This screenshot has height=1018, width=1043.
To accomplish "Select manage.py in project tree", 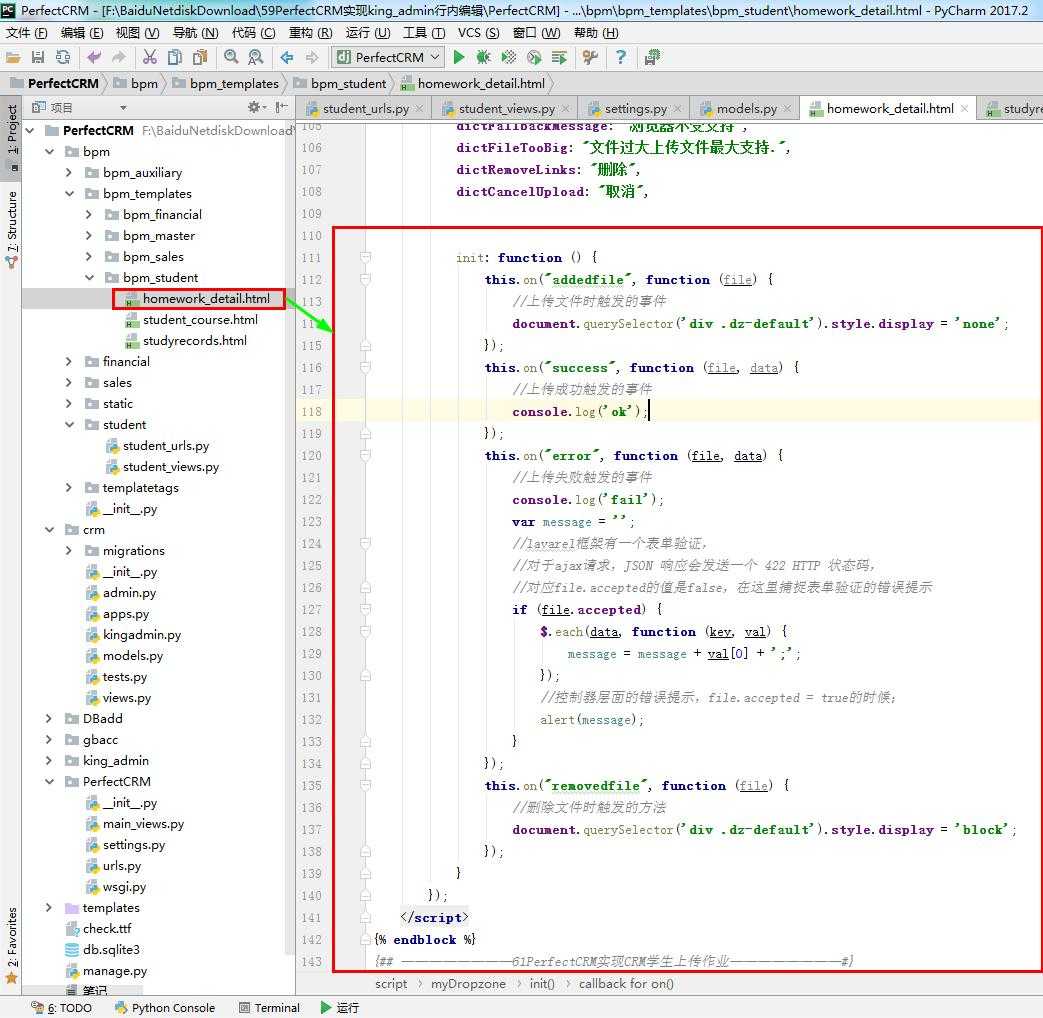I will click(x=114, y=971).
